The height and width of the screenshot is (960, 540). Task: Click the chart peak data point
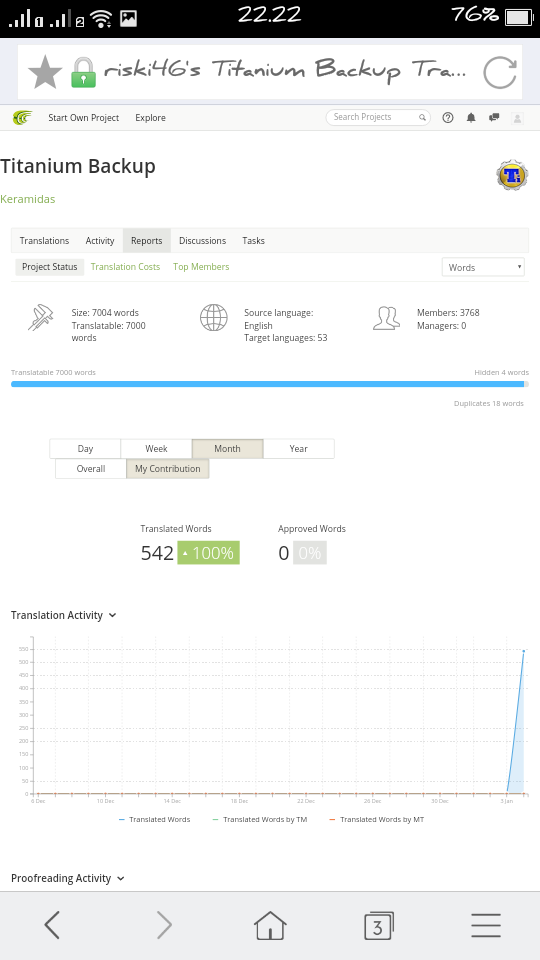(x=523, y=651)
